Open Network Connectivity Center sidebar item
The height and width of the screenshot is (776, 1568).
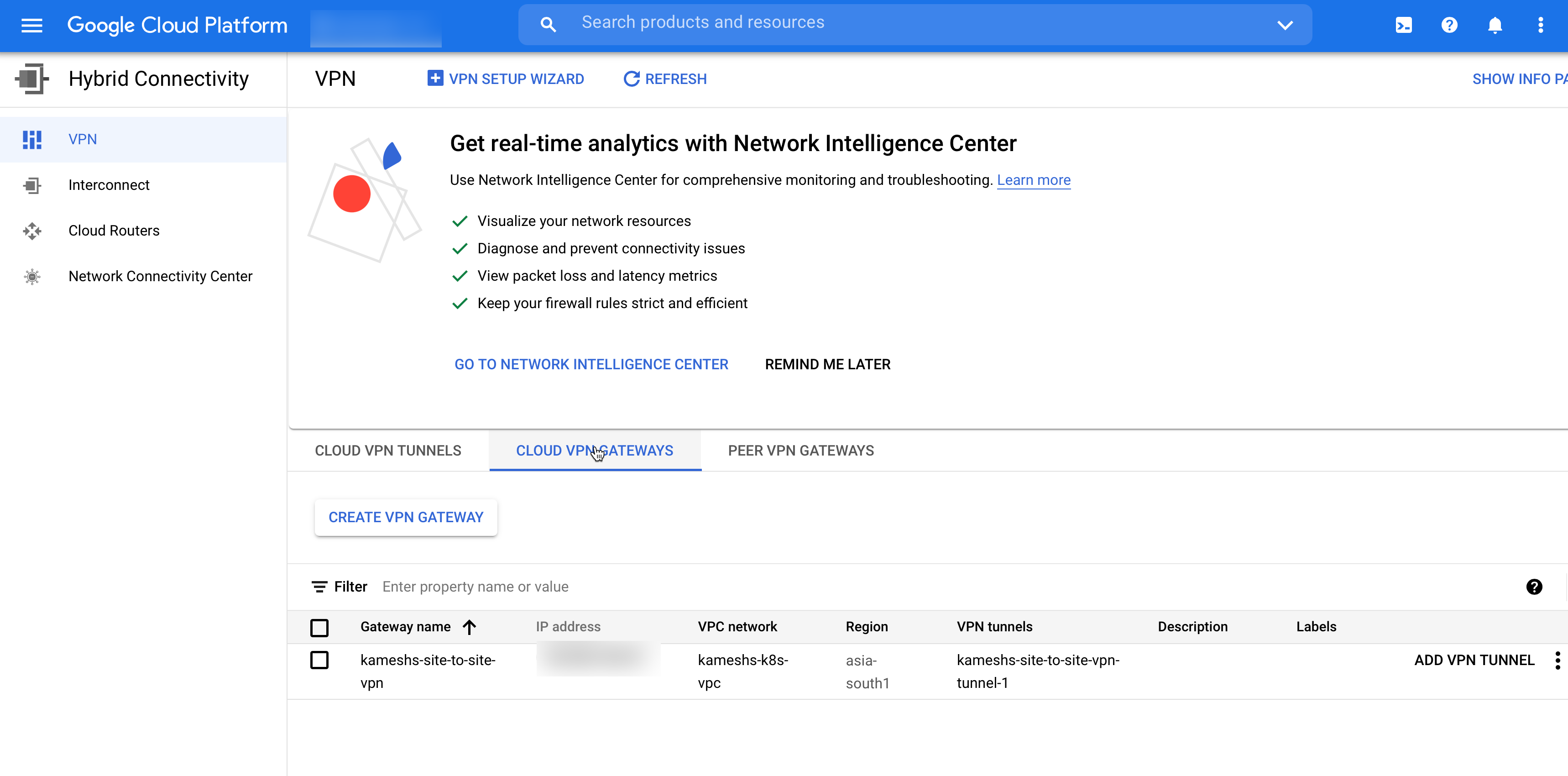click(143, 276)
